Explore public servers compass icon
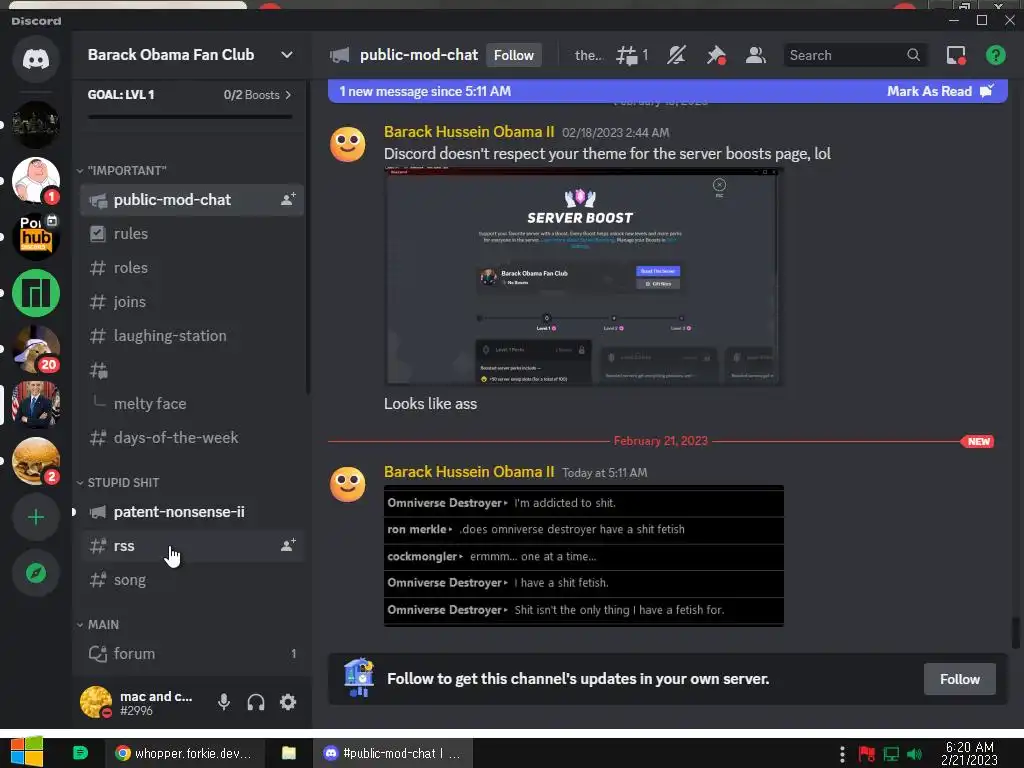The image size is (1024, 768). pos(36,573)
